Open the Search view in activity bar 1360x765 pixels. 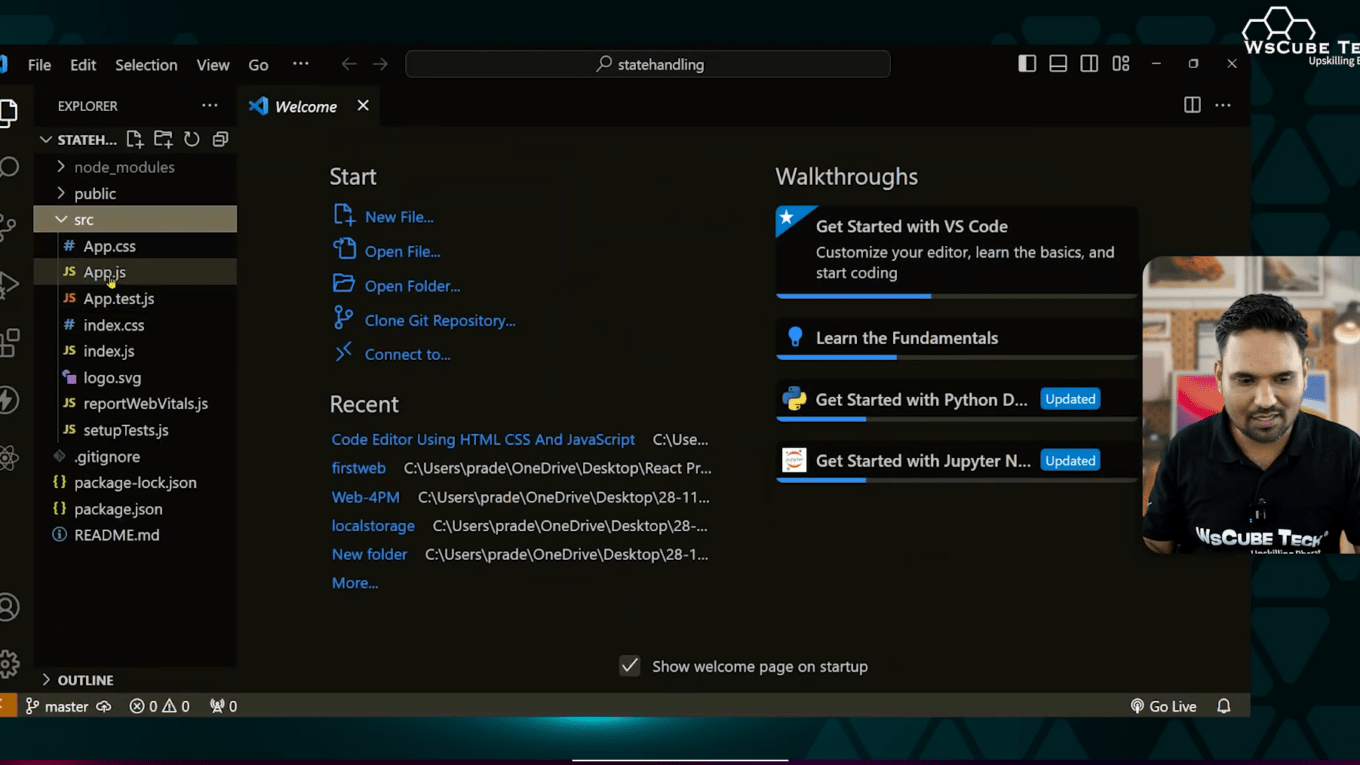pyautogui.click(x=9, y=168)
